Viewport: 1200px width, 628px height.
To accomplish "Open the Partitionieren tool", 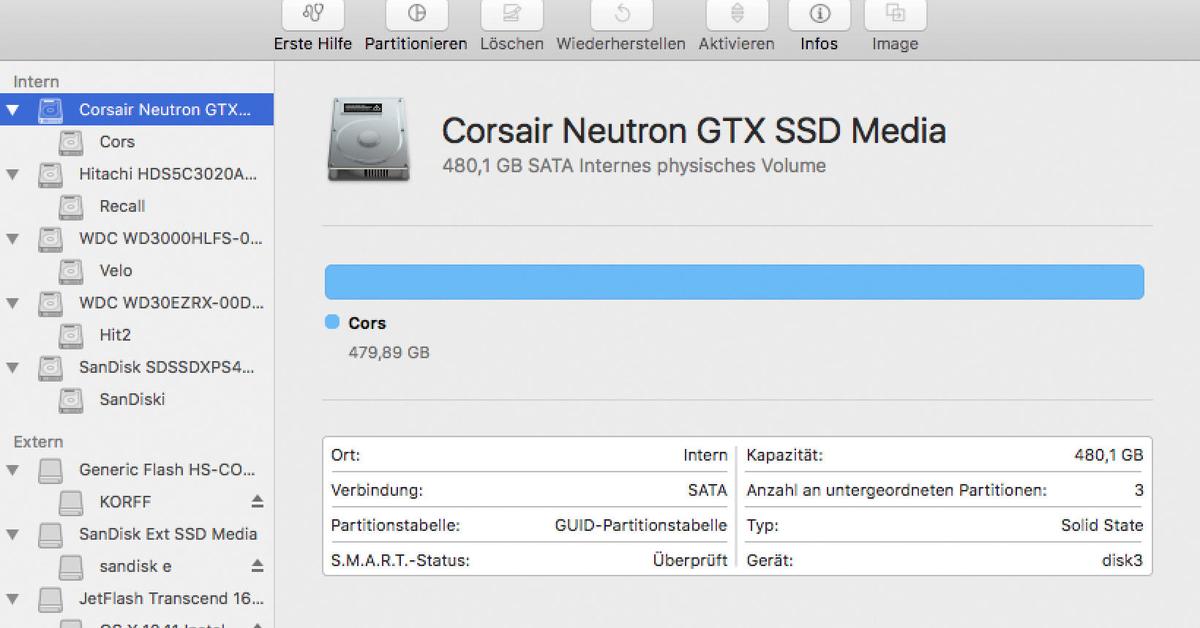I will (416, 14).
